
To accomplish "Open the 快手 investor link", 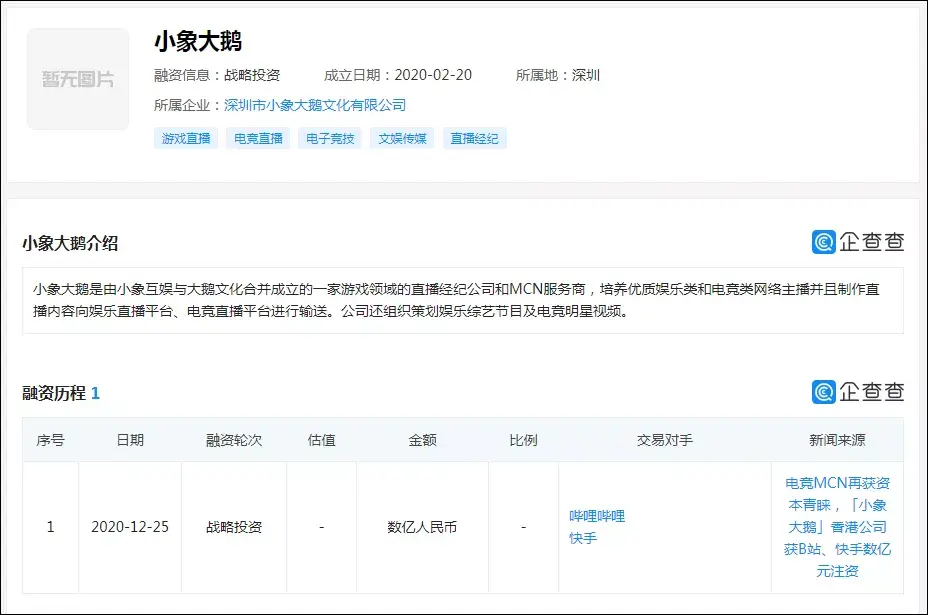I will [x=583, y=538].
